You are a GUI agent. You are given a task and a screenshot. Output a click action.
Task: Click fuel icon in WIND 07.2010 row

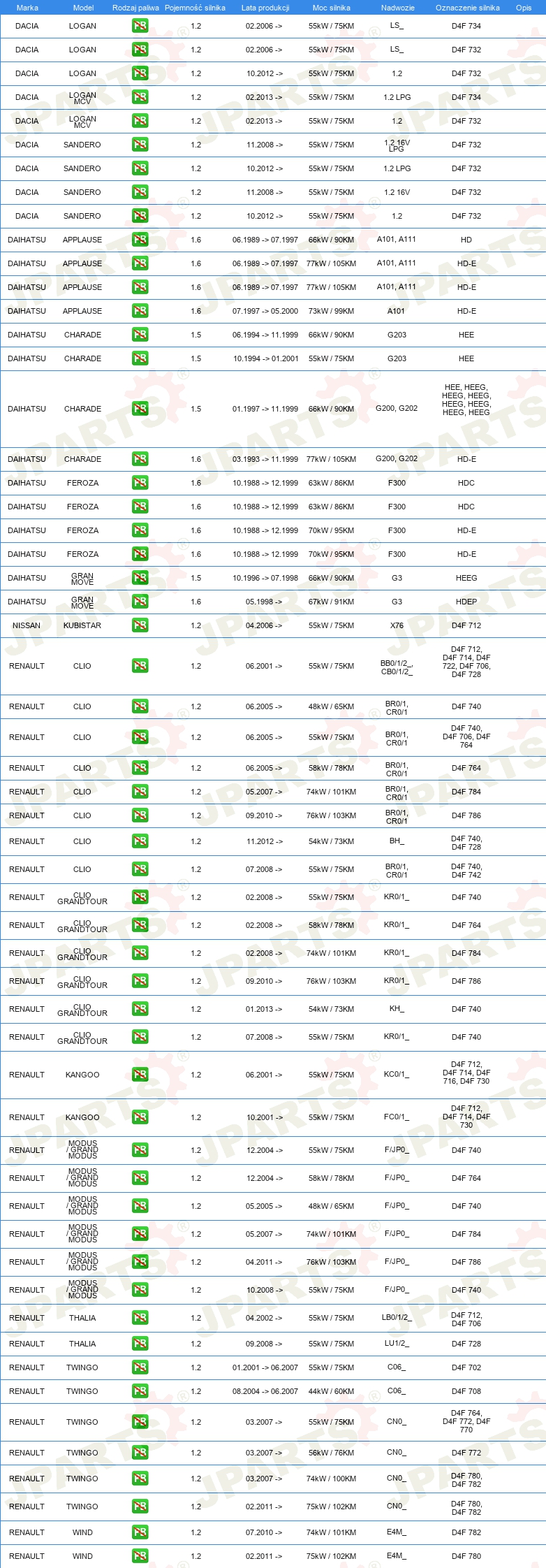coord(140,1532)
